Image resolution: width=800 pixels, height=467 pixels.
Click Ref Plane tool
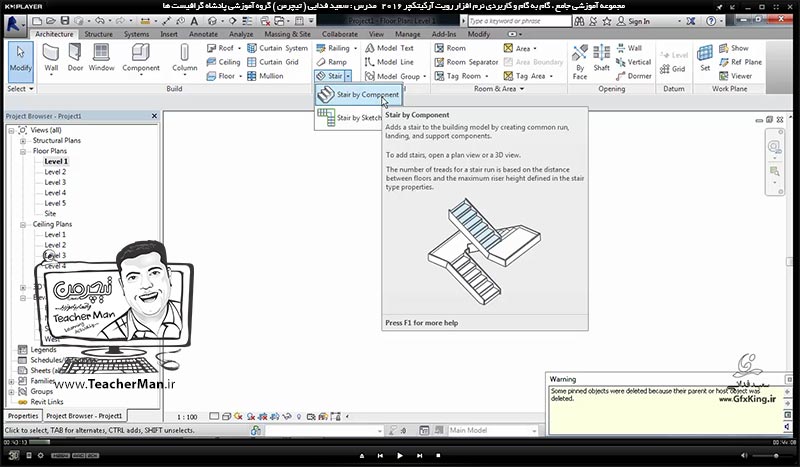740,62
